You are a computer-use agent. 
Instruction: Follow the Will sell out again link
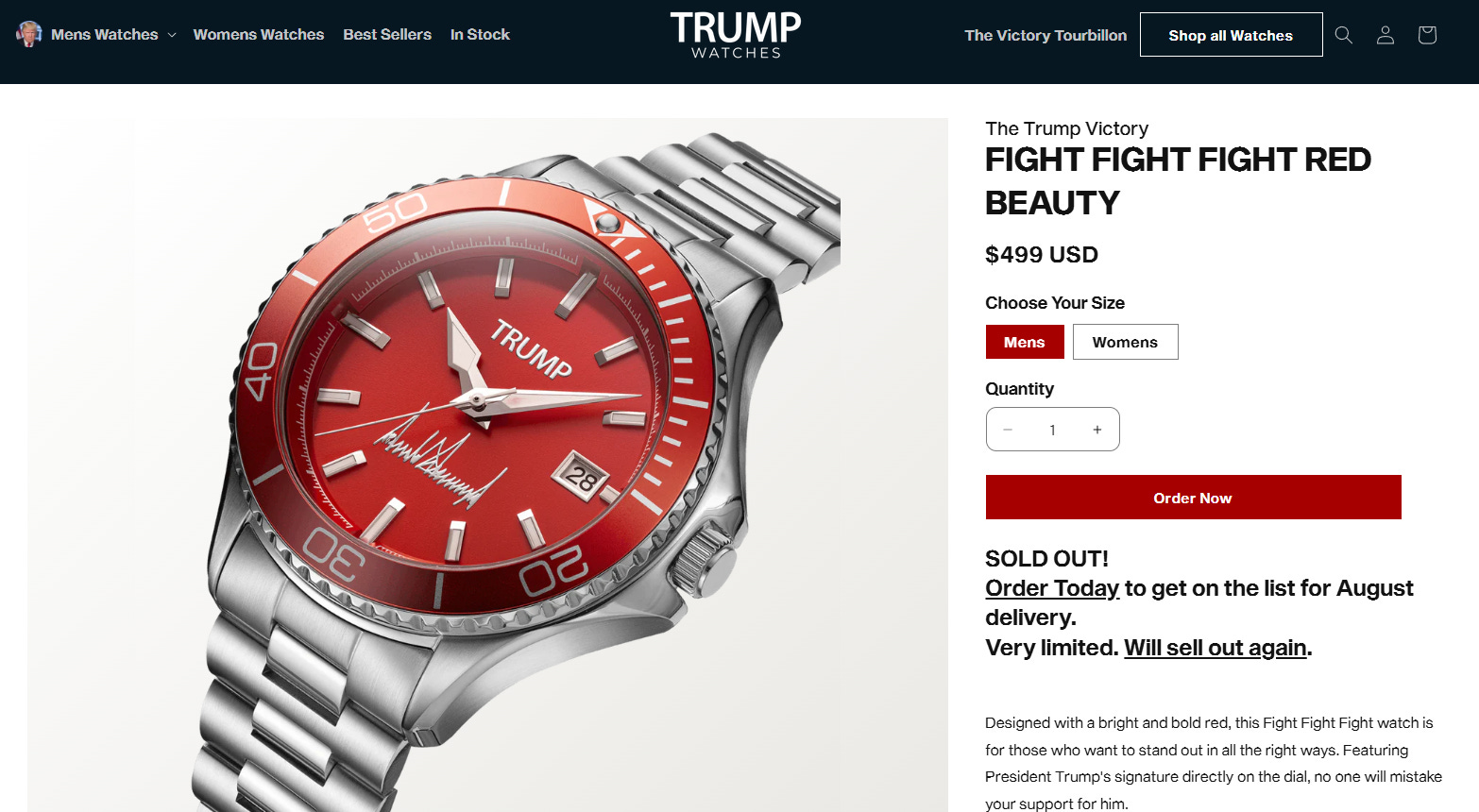click(1215, 648)
